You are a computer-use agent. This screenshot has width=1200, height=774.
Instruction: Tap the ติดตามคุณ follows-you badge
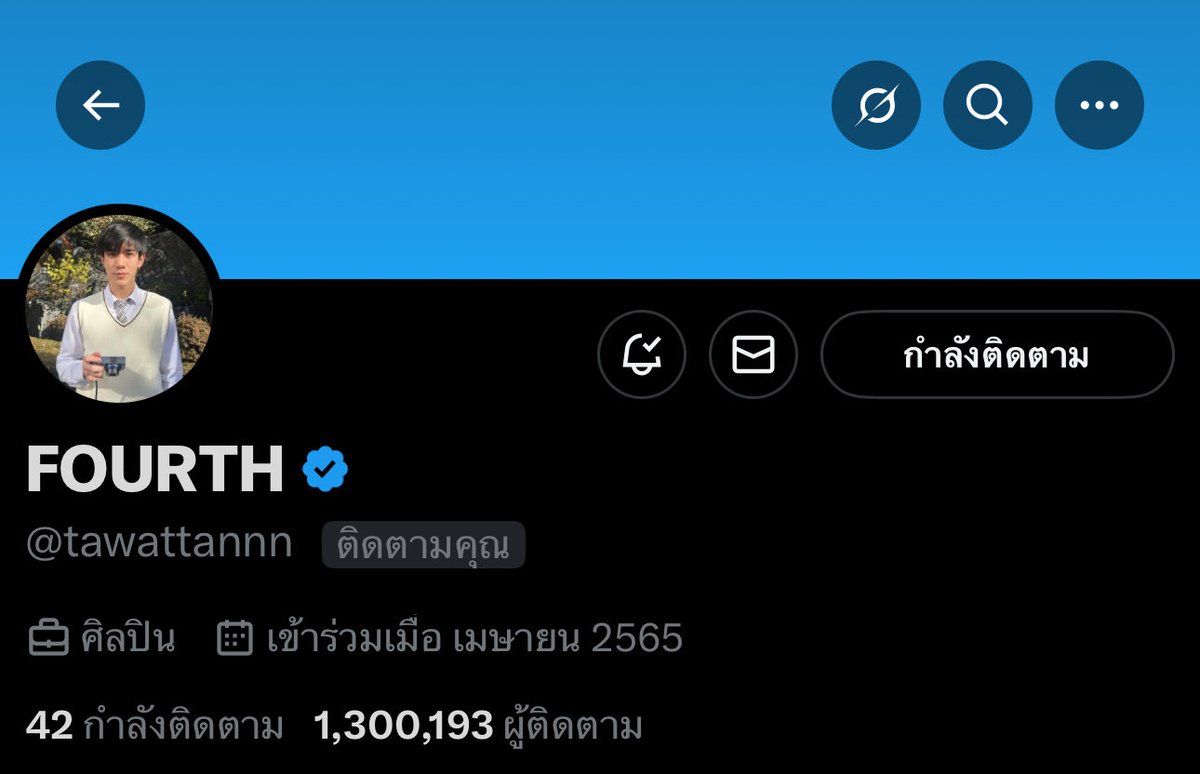[423, 546]
